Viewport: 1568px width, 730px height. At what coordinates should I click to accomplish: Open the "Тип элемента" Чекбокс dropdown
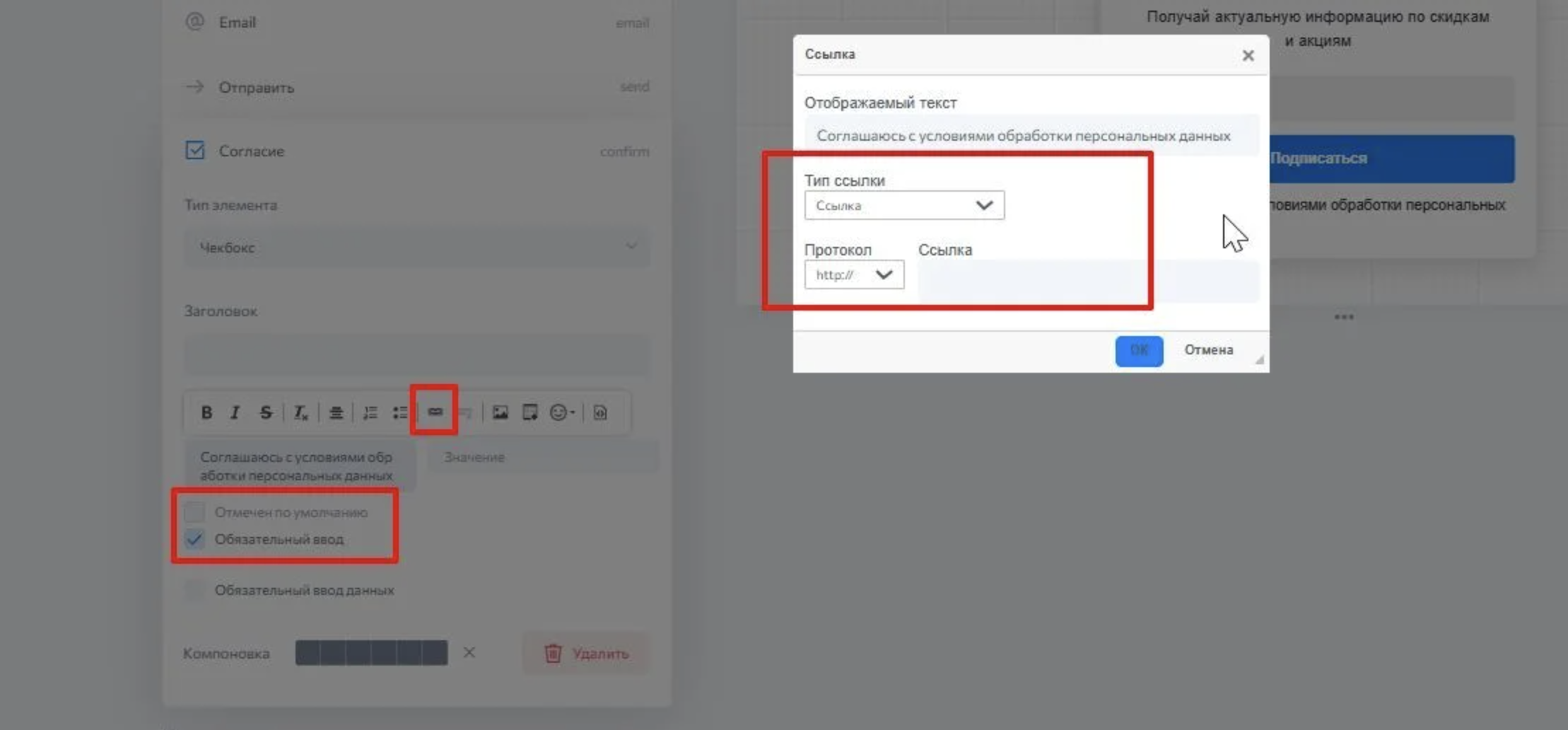click(x=417, y=248)
